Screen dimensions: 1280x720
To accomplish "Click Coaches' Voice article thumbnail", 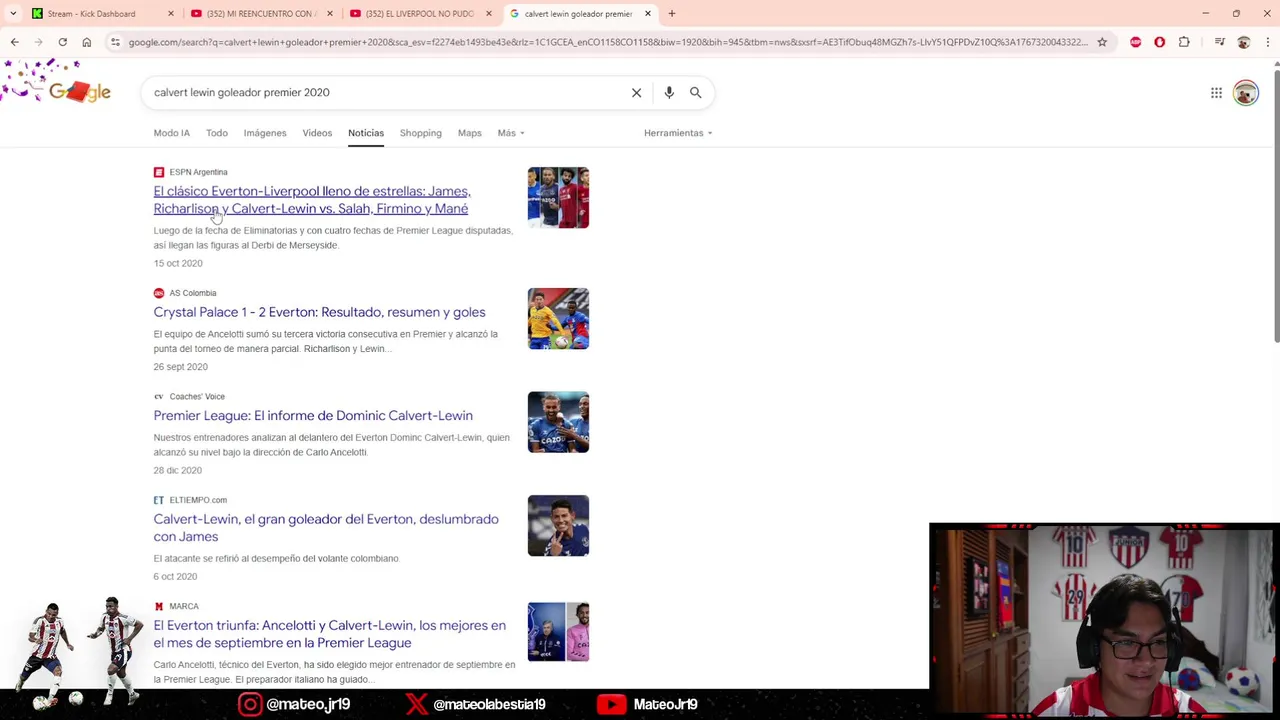I will click(558, 422).
